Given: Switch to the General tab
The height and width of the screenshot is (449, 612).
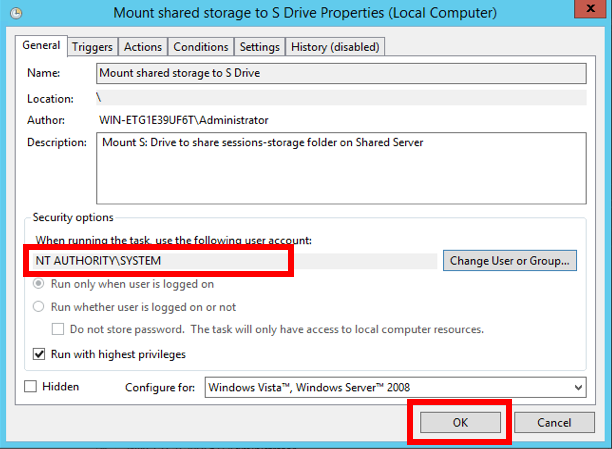Looking at the screenshot, I should 42,46.
